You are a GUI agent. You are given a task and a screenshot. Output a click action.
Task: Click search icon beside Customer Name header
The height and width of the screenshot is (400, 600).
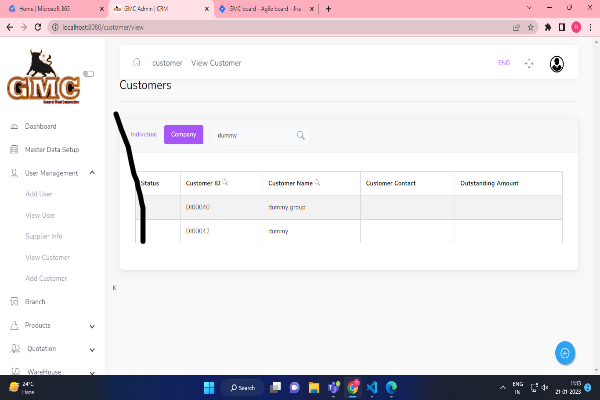point(317,183)
